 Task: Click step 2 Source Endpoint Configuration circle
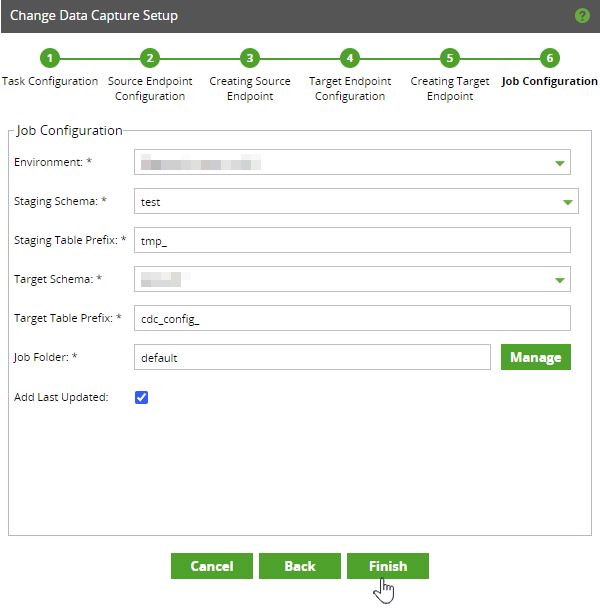point(150,58)
